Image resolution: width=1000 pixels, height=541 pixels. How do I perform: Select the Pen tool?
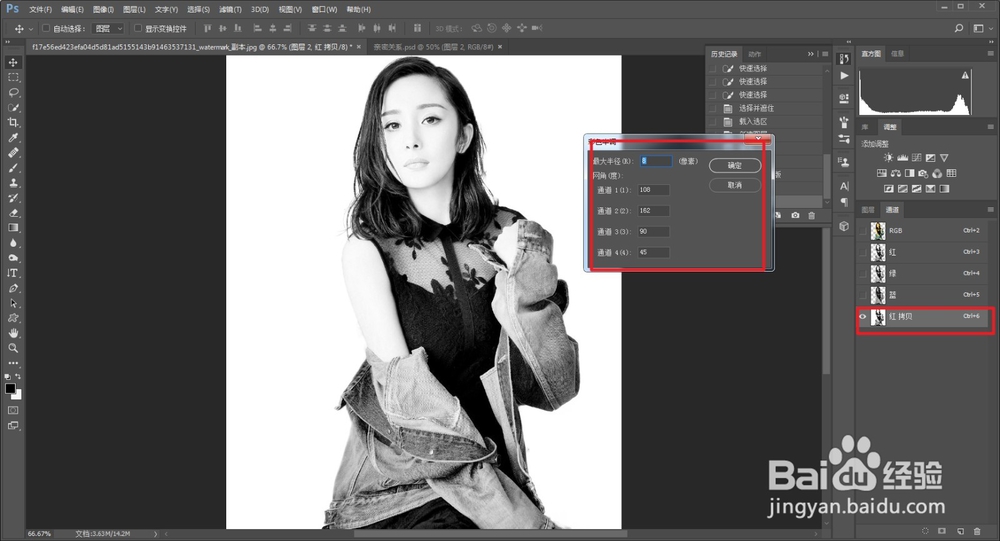coord(13,288)
